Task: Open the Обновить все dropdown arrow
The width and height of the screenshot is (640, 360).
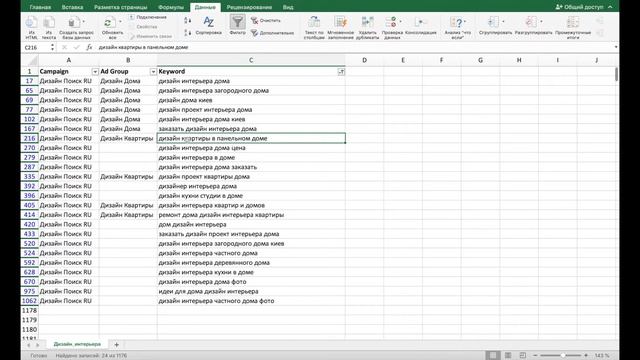Action: pyautogui.click(x=120, y=22)
